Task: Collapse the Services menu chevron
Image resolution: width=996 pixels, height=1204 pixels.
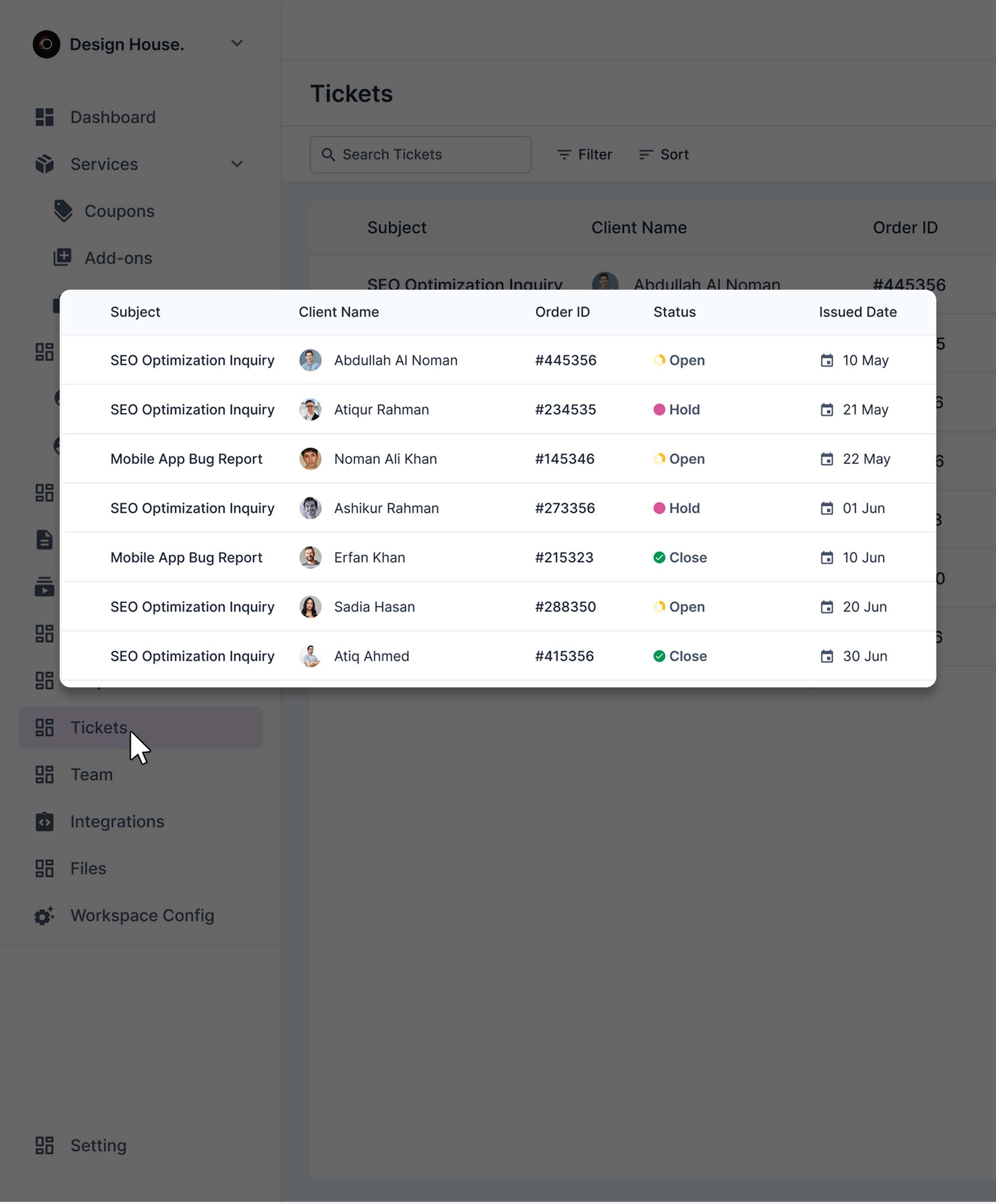Action: [237, 165]
